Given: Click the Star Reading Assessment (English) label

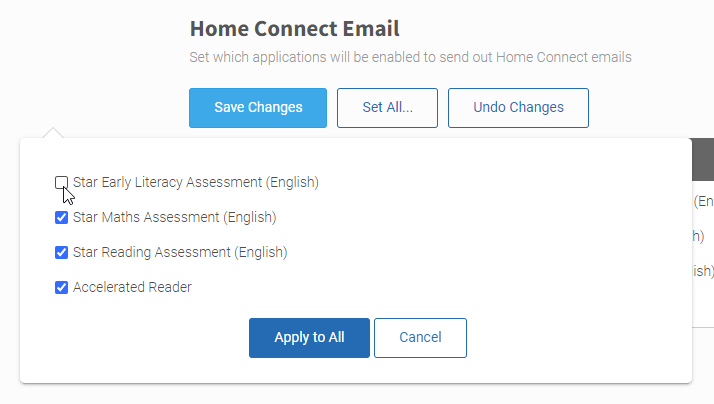Looking at the screenshot, I should [x=180, y=252].
